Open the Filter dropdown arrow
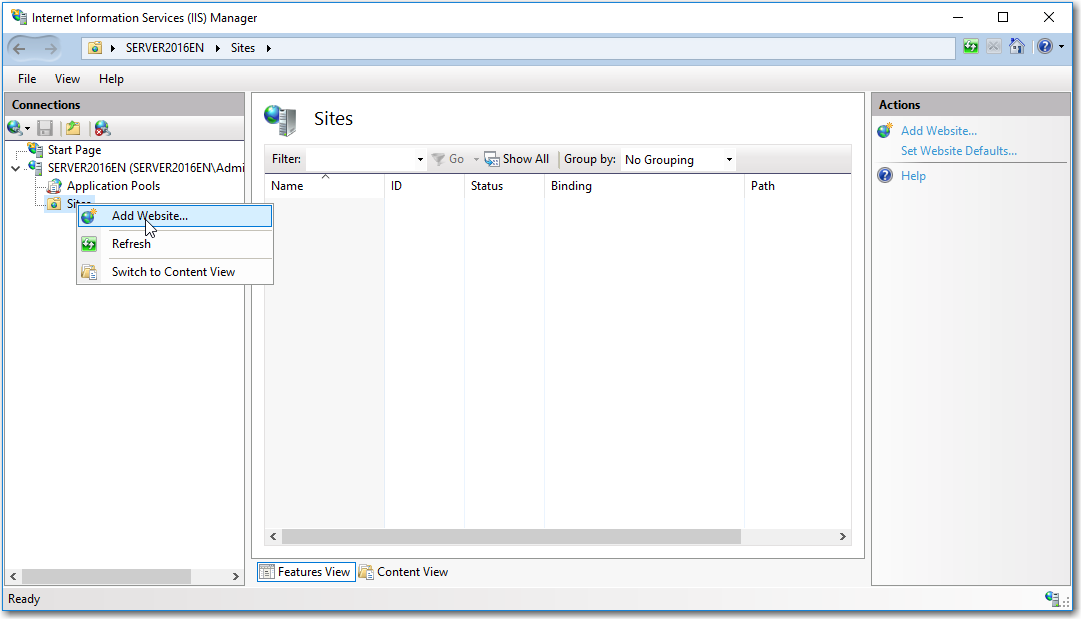Image resolution: width=1081 pixels, height=619 pixels. click(420, 159)
